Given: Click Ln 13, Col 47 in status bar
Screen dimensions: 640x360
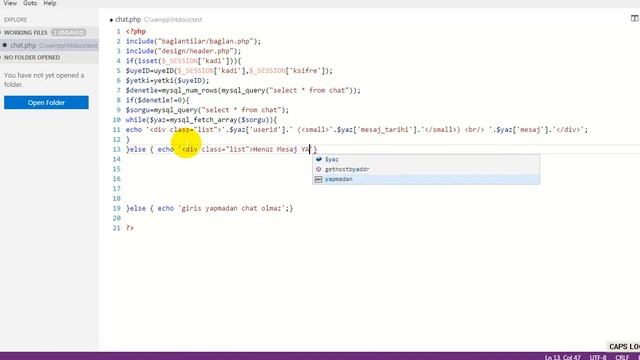Looking at the screenshot, I should click(562, 357).
